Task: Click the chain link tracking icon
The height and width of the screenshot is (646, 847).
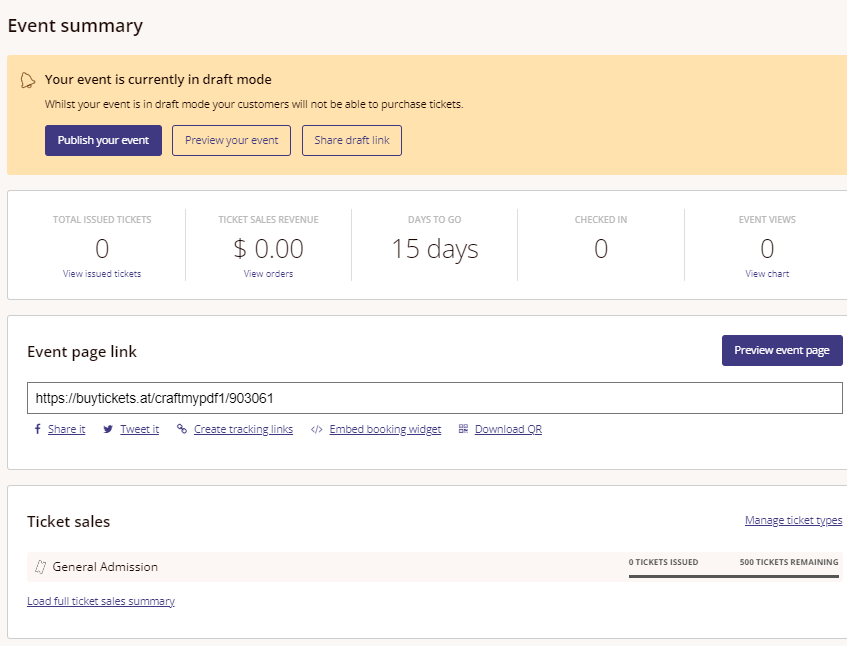Action: click(182, 429)
